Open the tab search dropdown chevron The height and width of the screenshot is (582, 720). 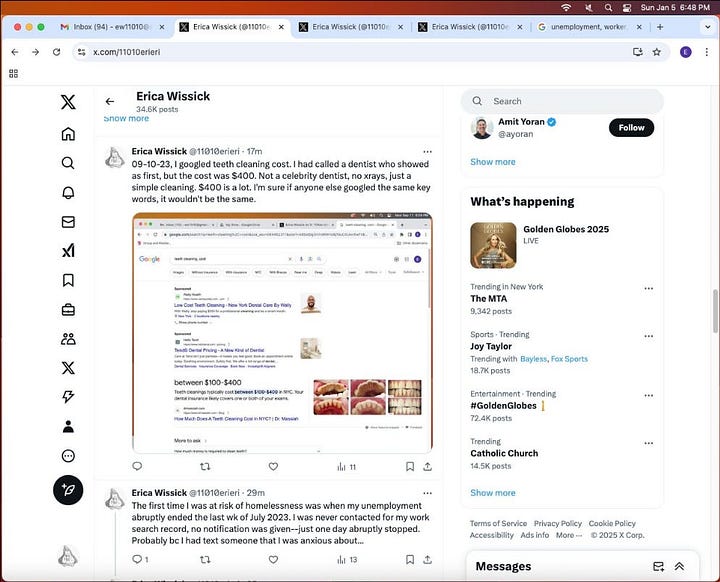click(x=708, y=27)
